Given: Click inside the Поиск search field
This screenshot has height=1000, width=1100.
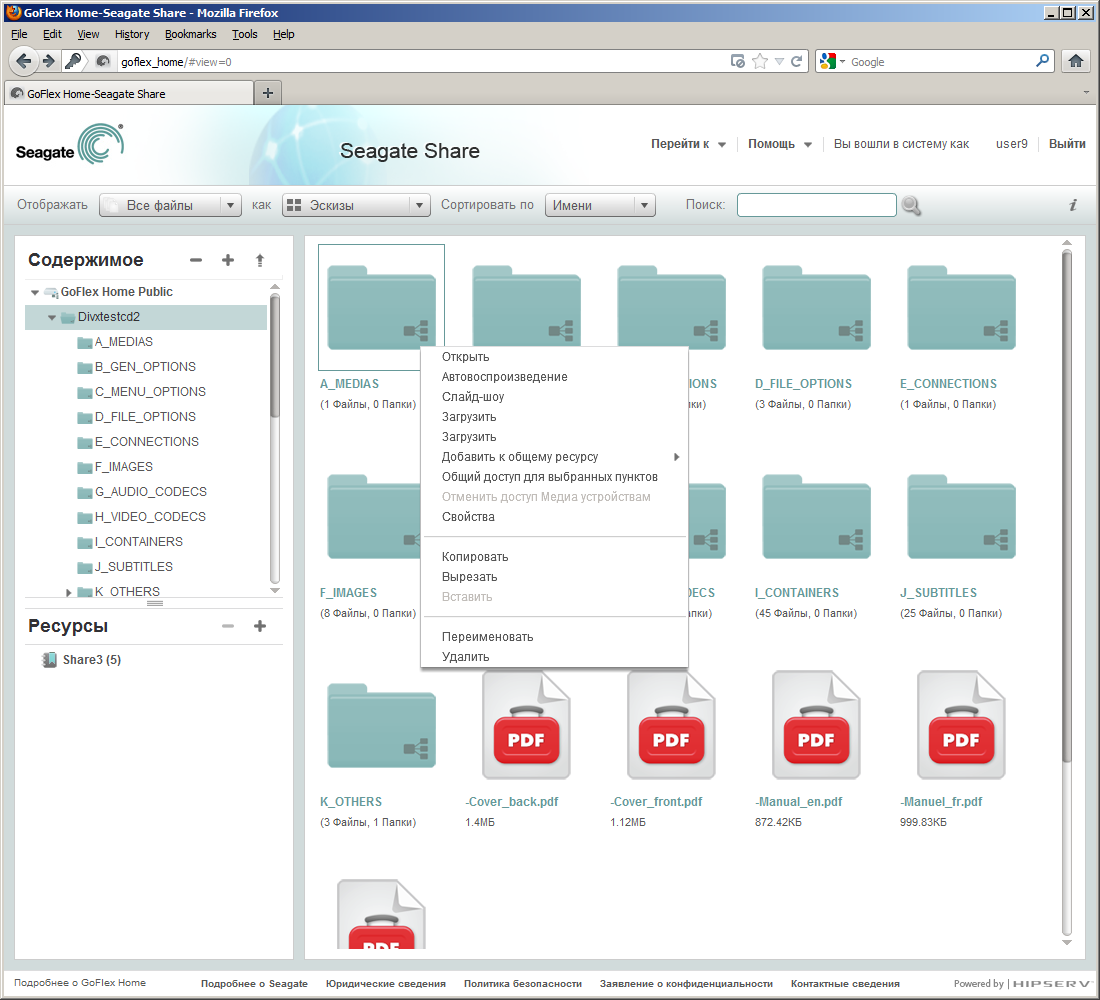Looking at the screenshot, I should tap(816, 205).
